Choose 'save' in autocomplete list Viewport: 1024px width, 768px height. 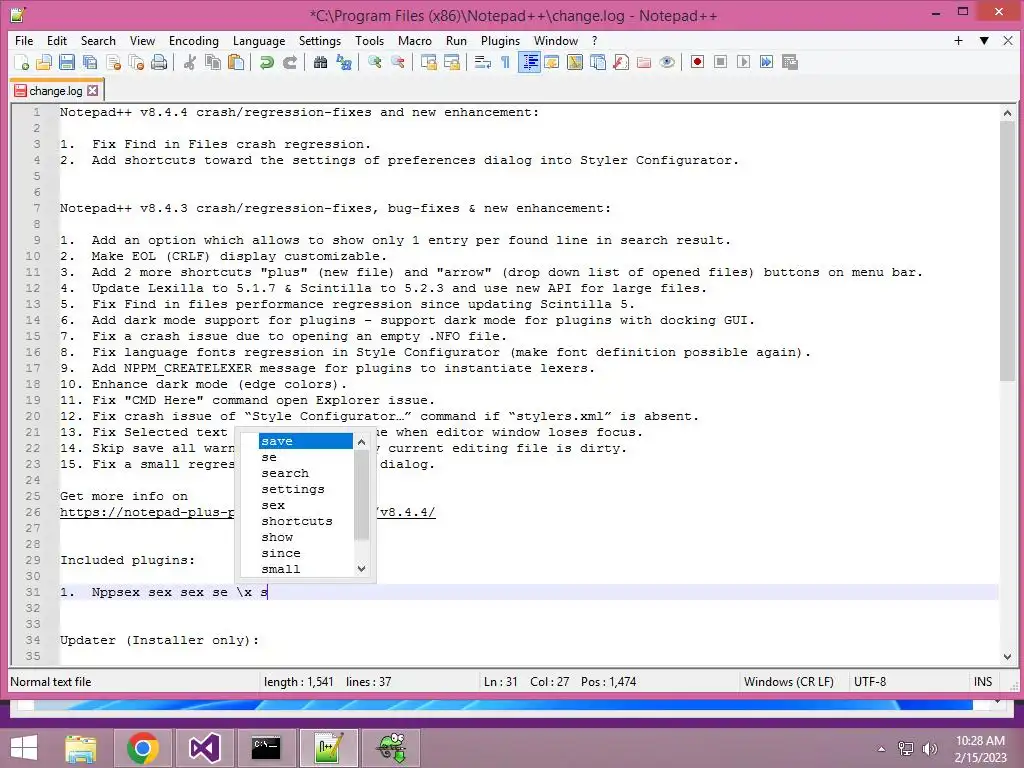306,441
